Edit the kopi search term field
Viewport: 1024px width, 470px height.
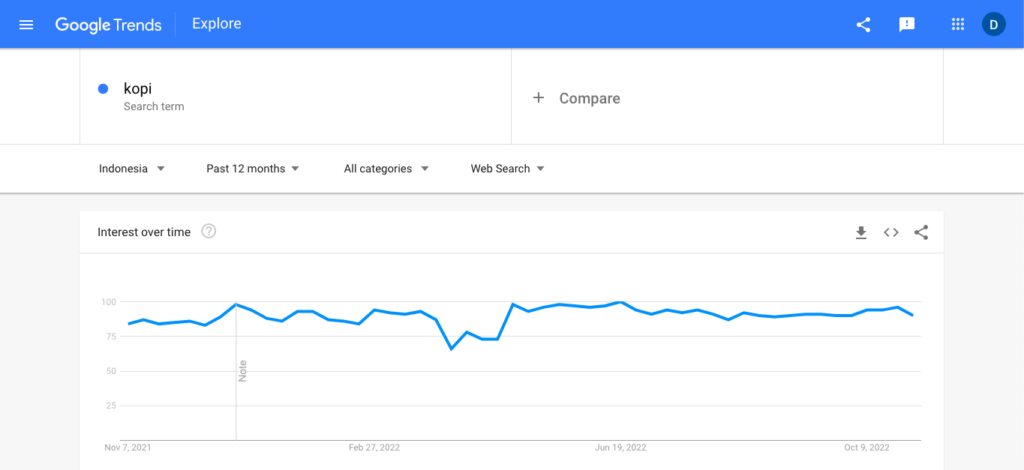click(295, 97)
